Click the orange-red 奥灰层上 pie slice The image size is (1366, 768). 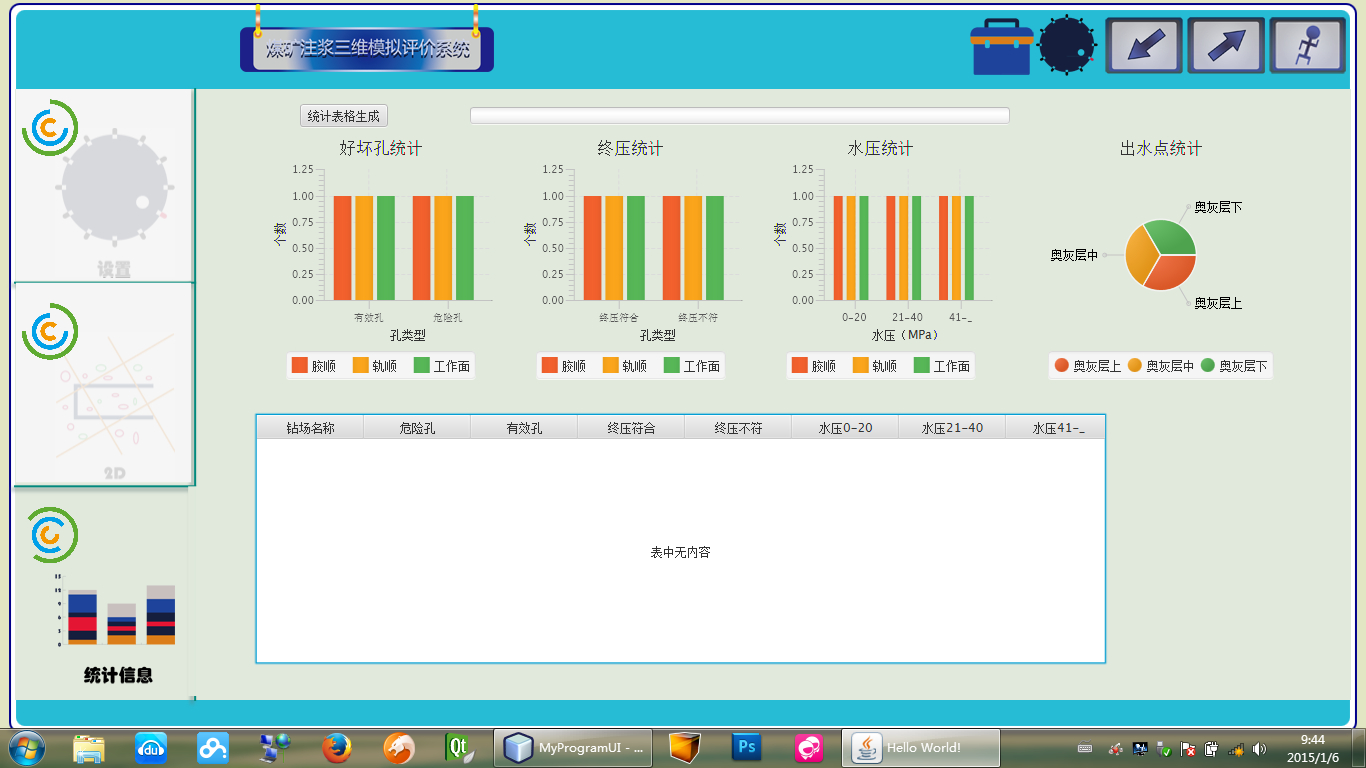(1170, 273)
